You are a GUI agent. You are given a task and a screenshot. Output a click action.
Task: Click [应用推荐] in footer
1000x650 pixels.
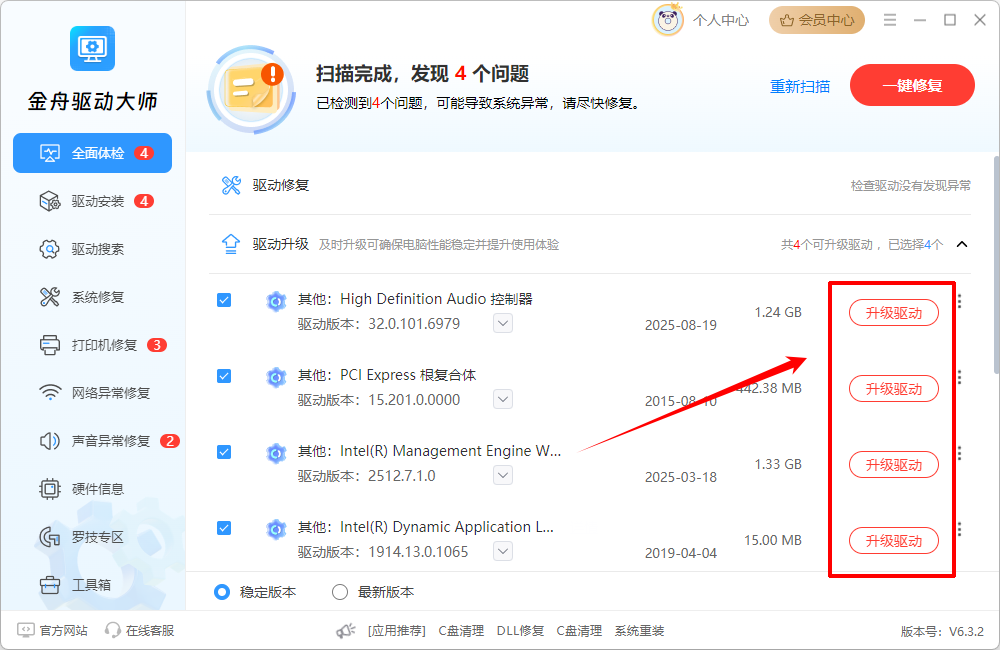pyautogui.click(x=396, y=631)
